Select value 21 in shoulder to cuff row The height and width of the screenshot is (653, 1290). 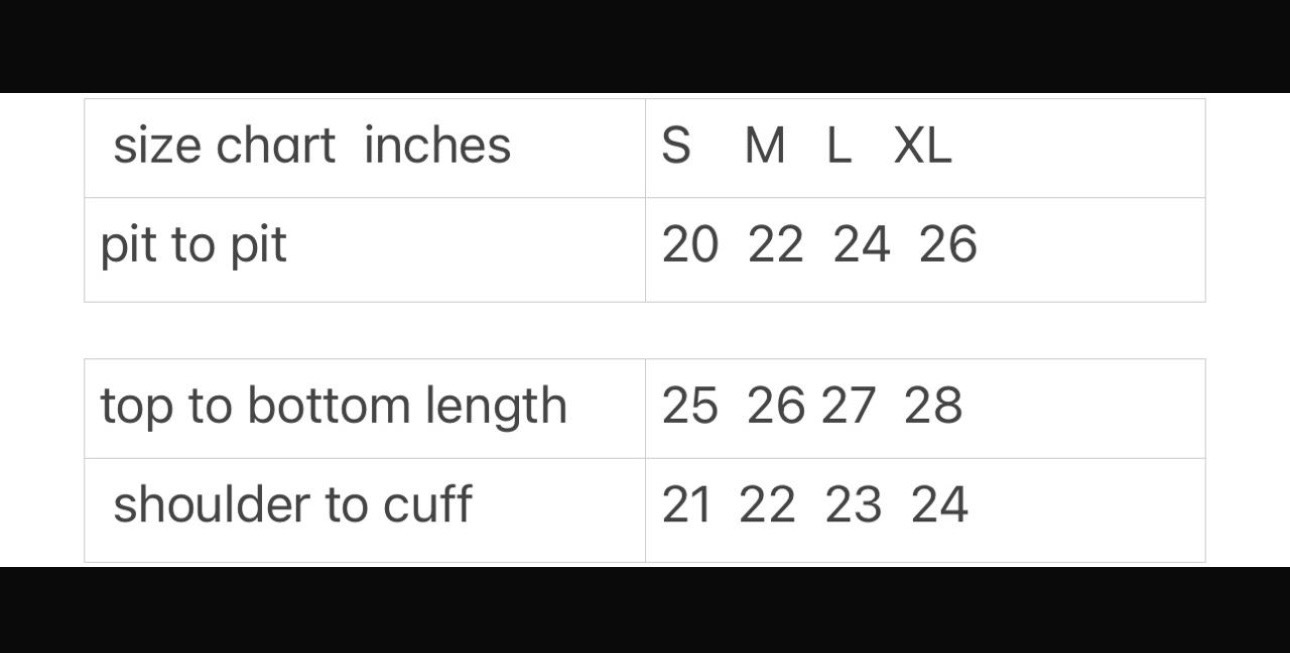tap(686, 505)
